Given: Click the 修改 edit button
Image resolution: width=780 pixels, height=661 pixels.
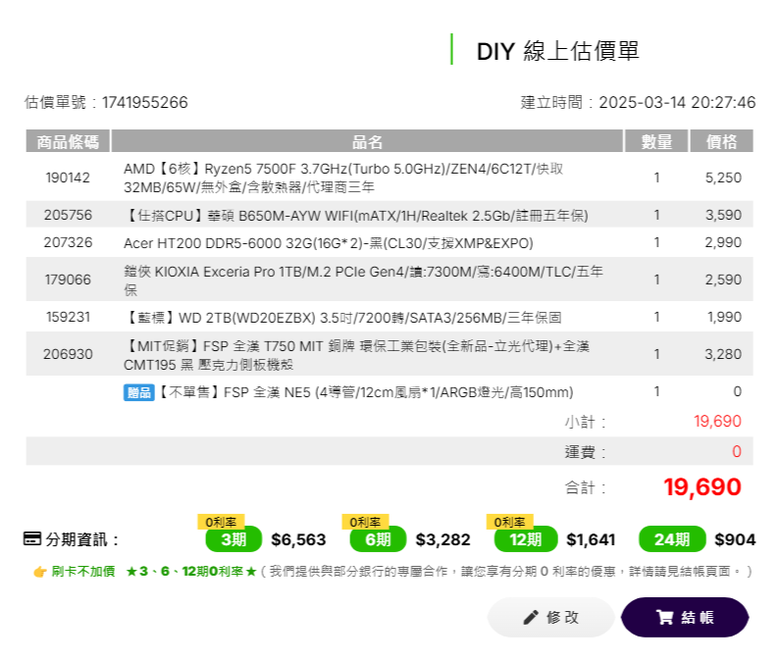Looking at the screenshot, I should tap(551, 617).
